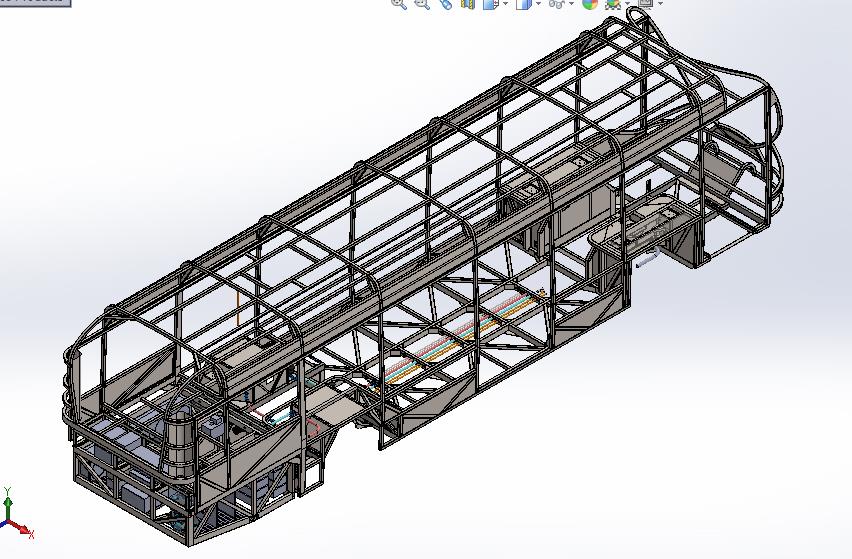This screenshot has height=559, width=852.
Task: Toggle the Section View tool
Action: coord(468,3)
